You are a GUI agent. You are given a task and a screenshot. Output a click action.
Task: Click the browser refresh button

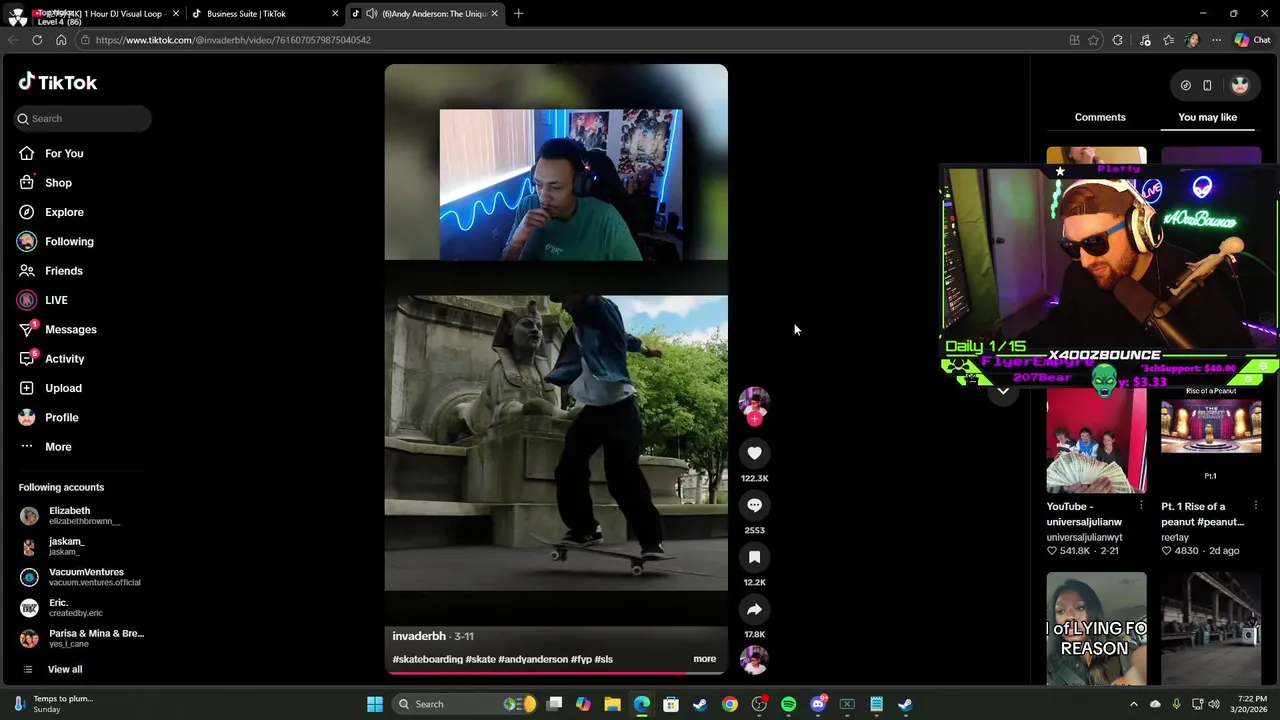pyautogui.click(x=37, y=40)
